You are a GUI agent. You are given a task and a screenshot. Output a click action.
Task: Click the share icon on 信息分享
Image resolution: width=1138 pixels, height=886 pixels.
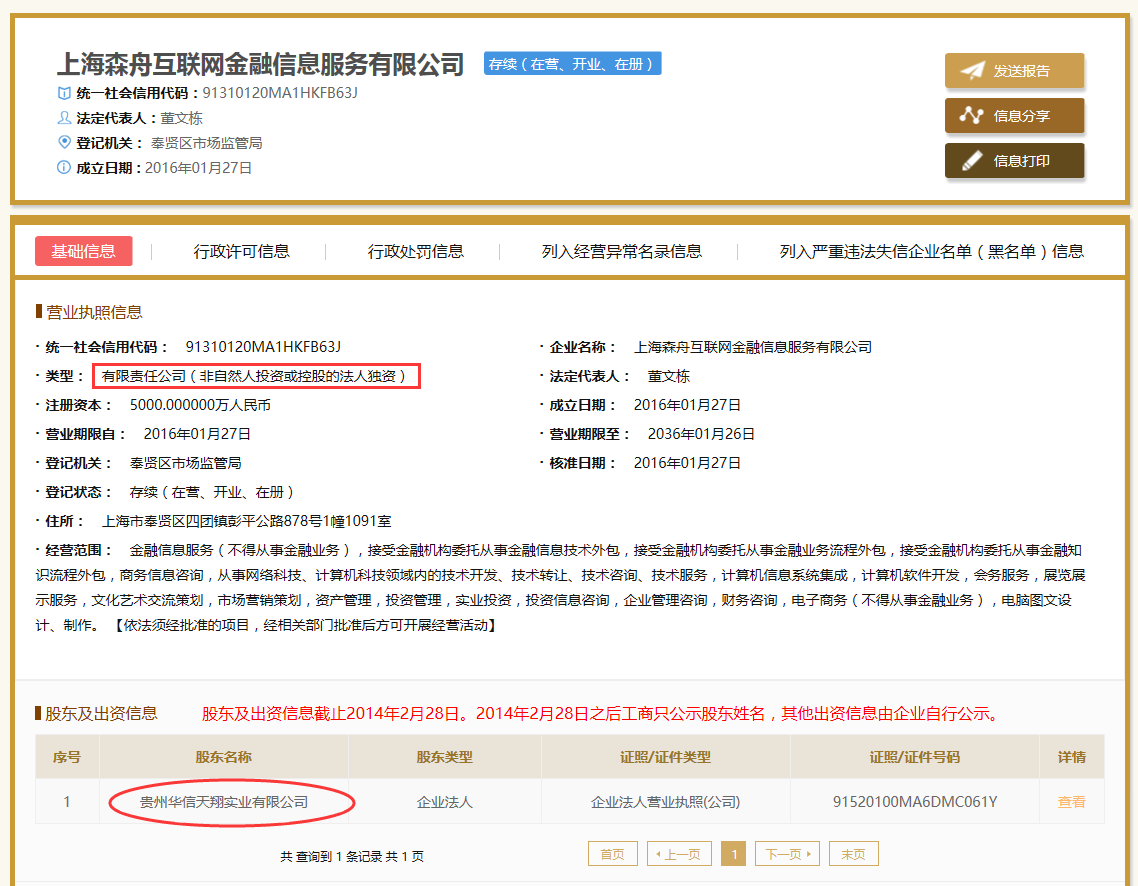971,115
